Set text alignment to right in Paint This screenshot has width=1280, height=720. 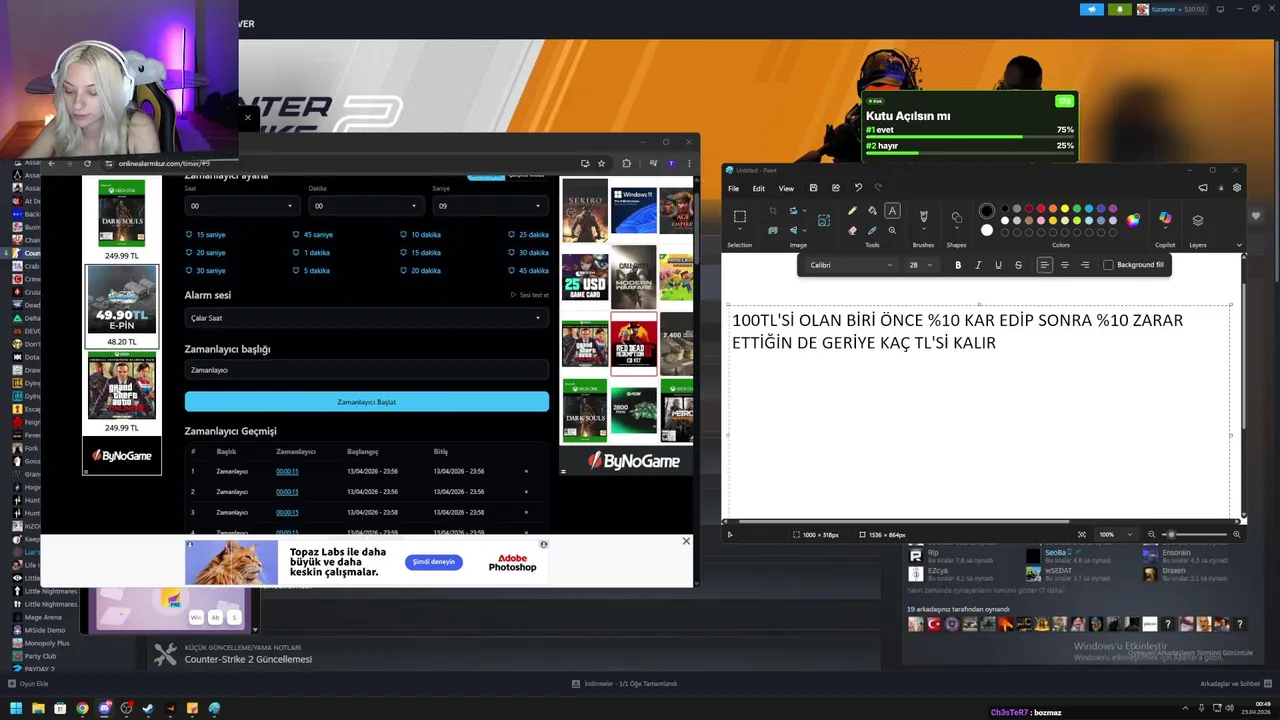coord(1085,265)
